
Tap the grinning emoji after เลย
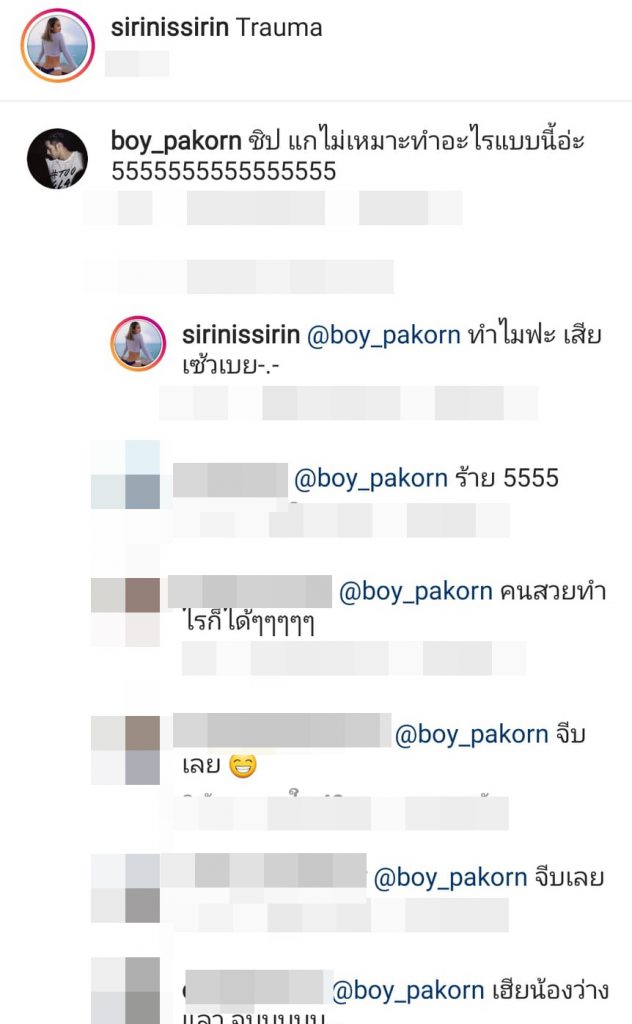tap(243, 765)
